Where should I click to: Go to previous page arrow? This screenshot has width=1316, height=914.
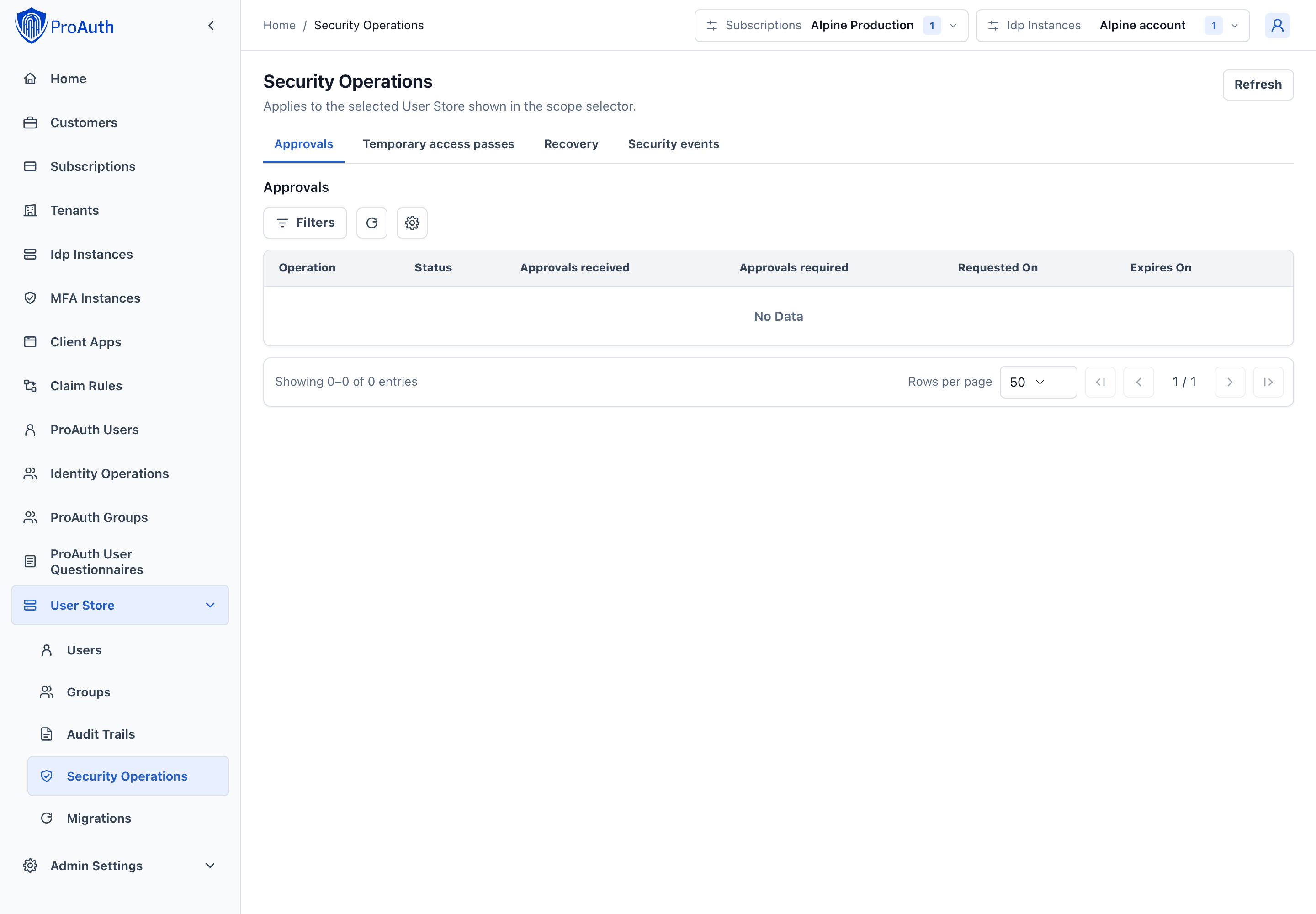[x=1138, y=382]
